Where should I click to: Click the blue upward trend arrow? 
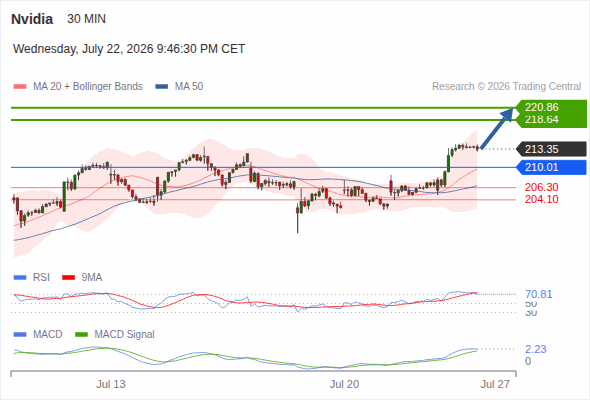[x=497, y=128]
